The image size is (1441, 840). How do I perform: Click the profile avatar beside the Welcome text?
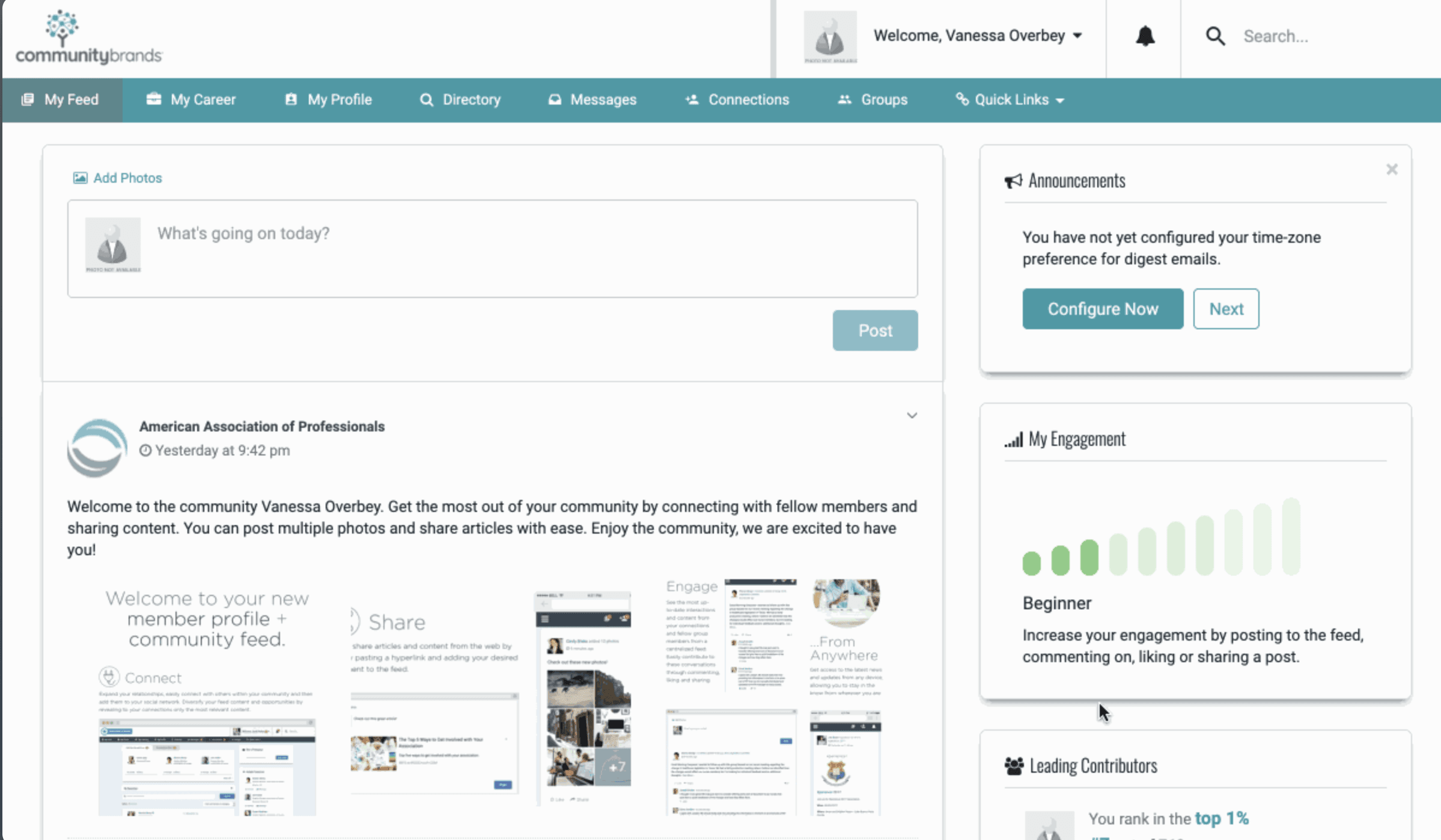830,37
